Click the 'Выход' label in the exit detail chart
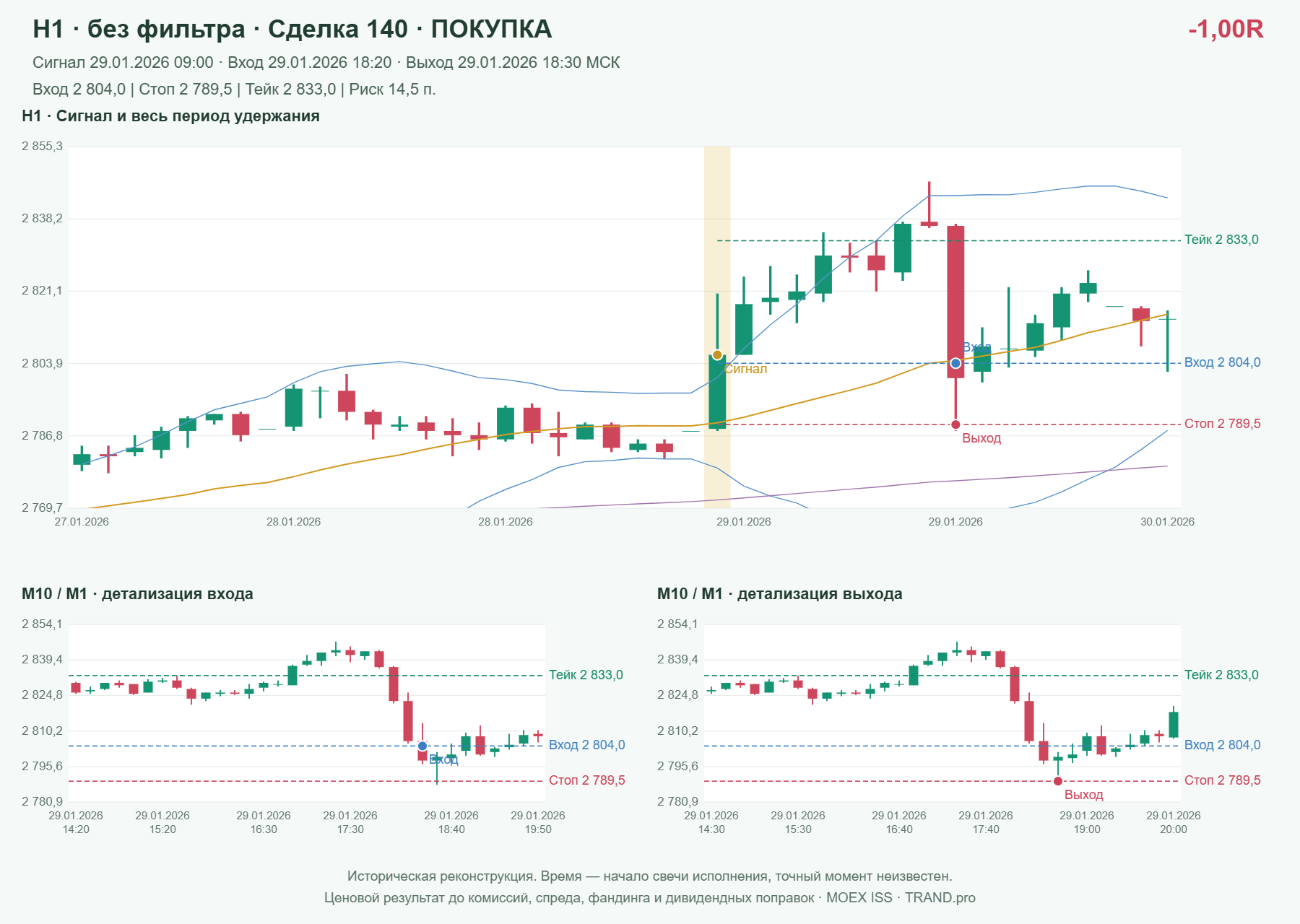The height and width of the screenshot is (924, 1300). click(1084, 795)
